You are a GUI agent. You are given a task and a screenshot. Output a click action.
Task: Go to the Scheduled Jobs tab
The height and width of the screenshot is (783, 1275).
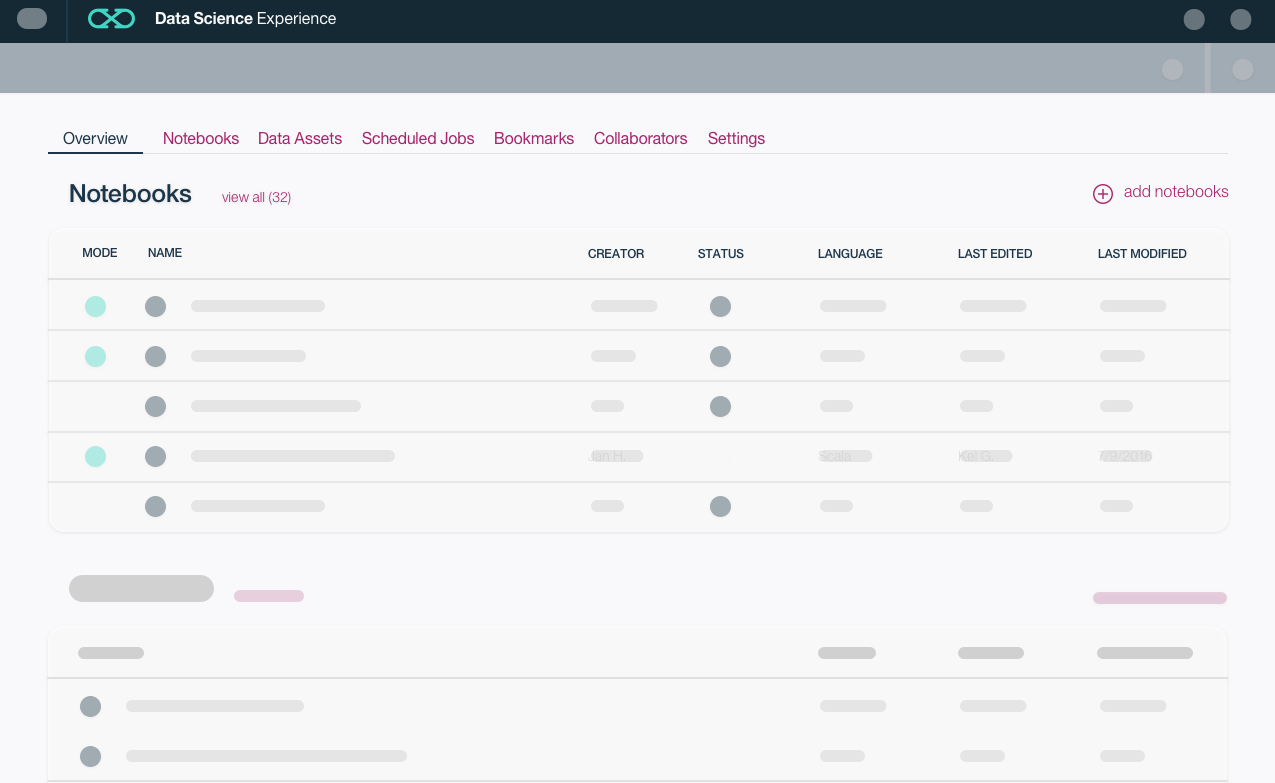click(418, 139)
